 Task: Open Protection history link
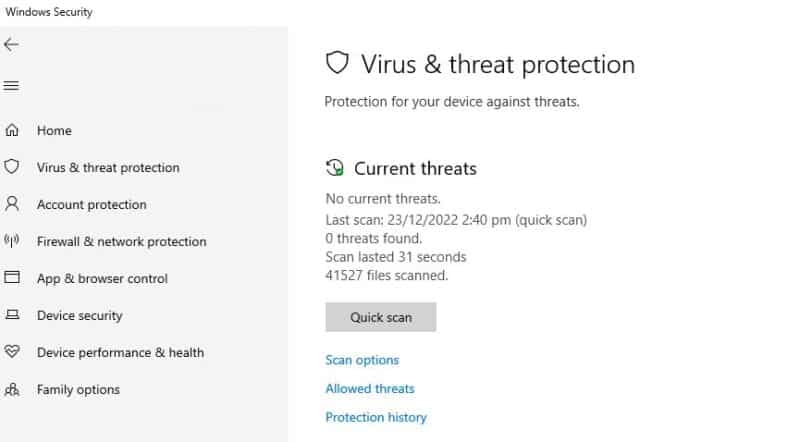[x=376, y=418]
